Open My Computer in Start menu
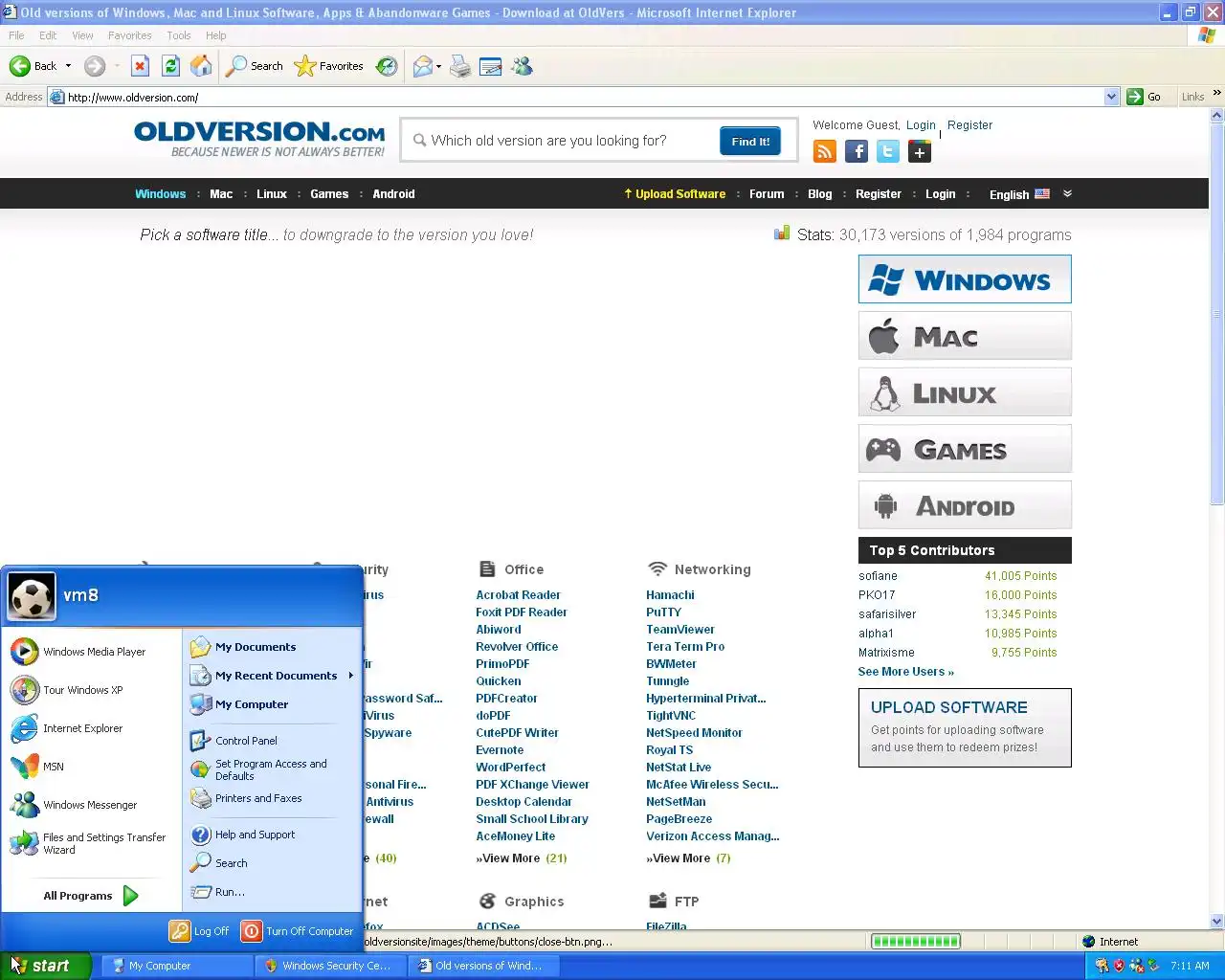The image size is (1225, 980). click(272, 704)
